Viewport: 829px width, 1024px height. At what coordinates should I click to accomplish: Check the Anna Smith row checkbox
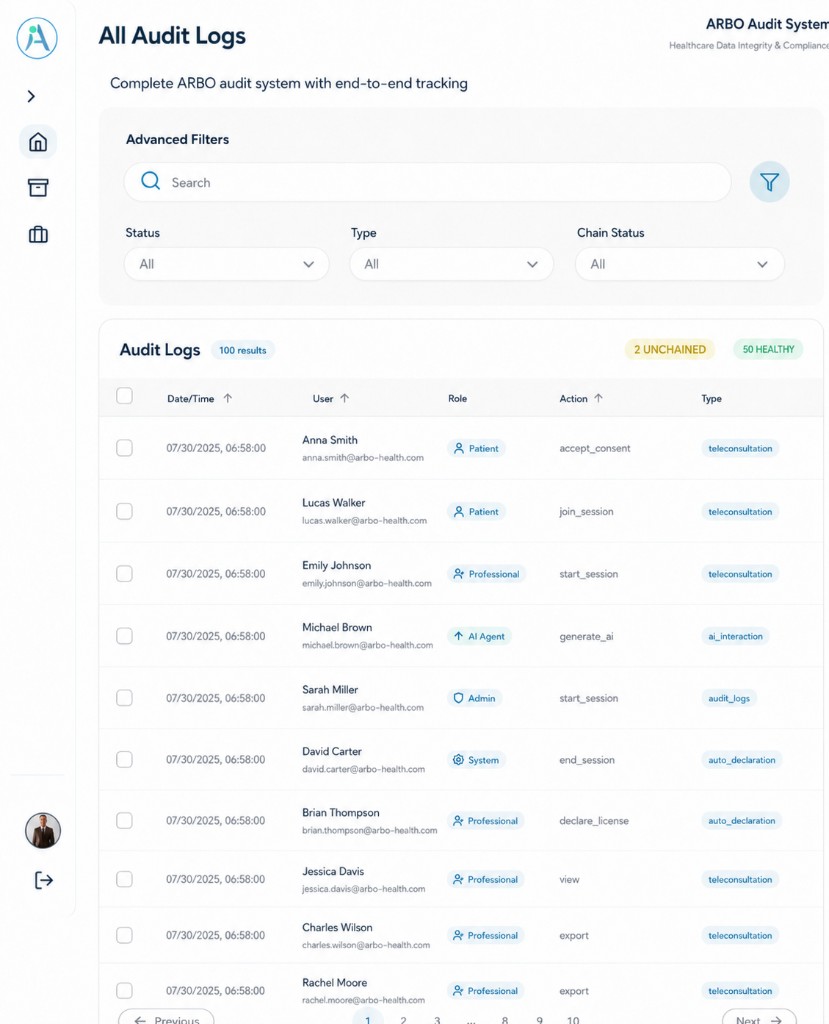coord(124,448)
